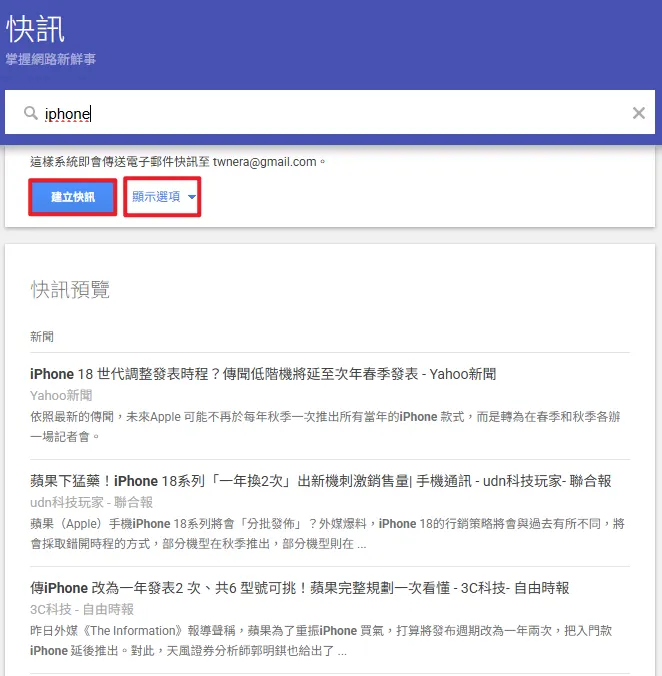Screen dimensions: 662x676
Task: Click the 3C科技 - 自由時報 source label
Action: [x=82, y=609]
